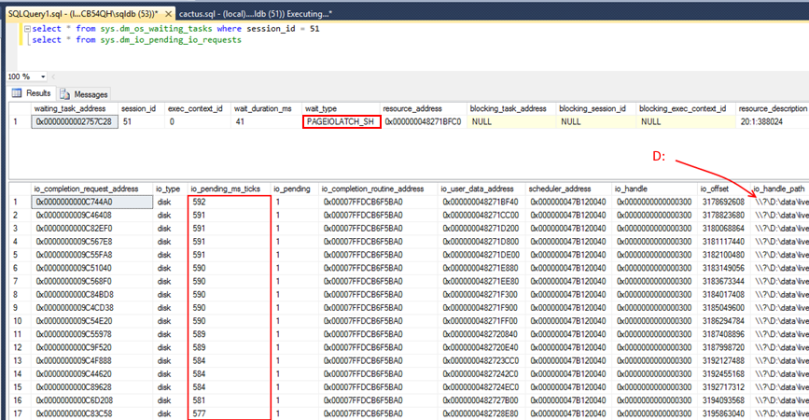The image size is (809, 420).
Task: Click the io_pending_ms_ticks column header
Action: pyautogui.click(x=226, y=187)
